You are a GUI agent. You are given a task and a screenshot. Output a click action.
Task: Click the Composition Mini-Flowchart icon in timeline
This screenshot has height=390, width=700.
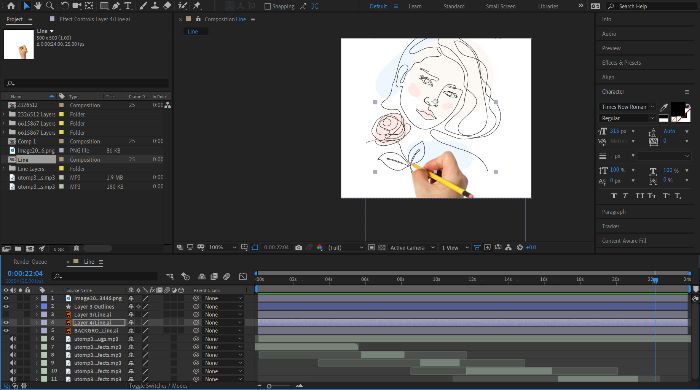(x=170, y=277)
